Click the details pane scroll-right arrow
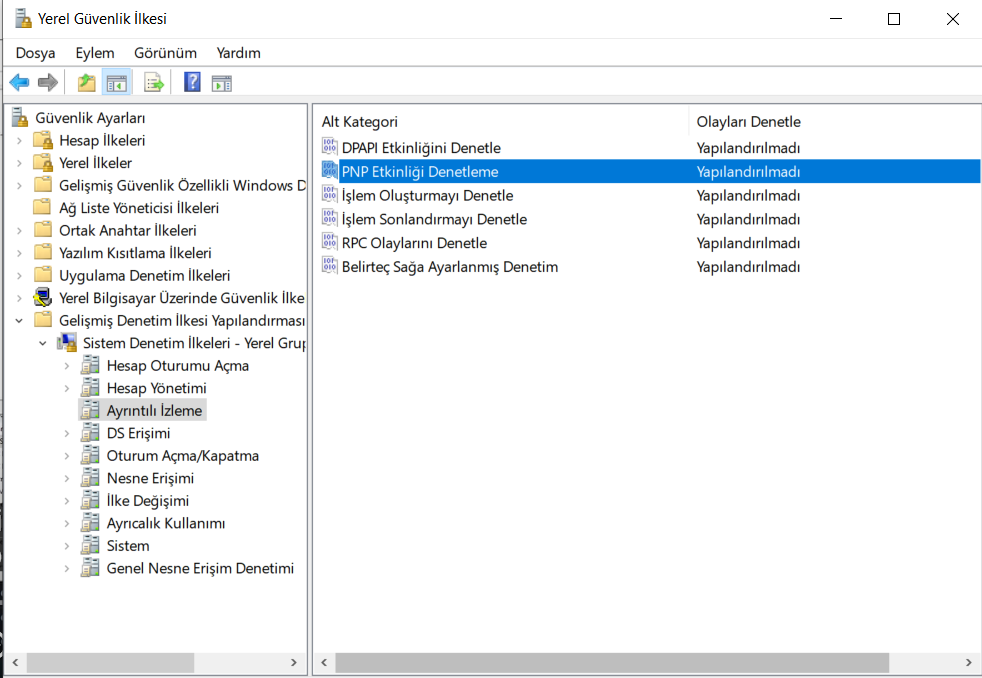982x678 pixels. 969,662
